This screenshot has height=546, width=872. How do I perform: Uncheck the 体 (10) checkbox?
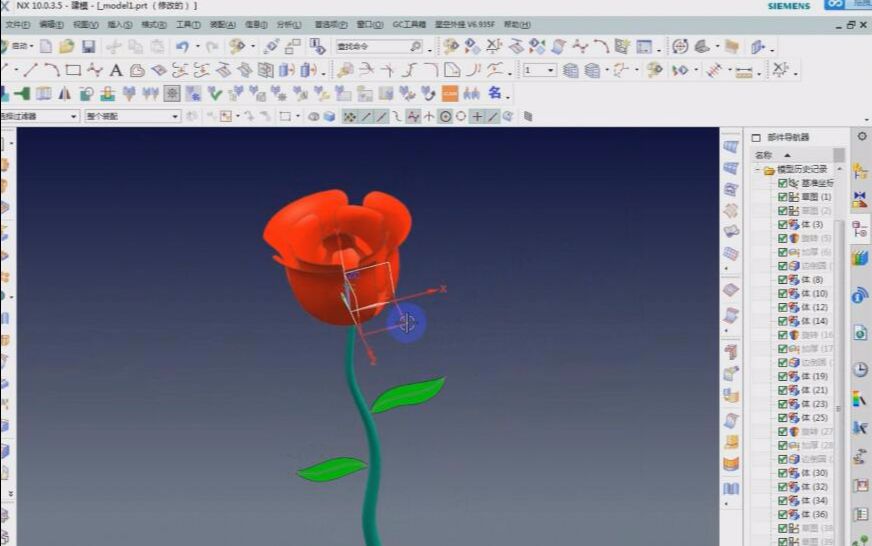[x=782, y=294]
